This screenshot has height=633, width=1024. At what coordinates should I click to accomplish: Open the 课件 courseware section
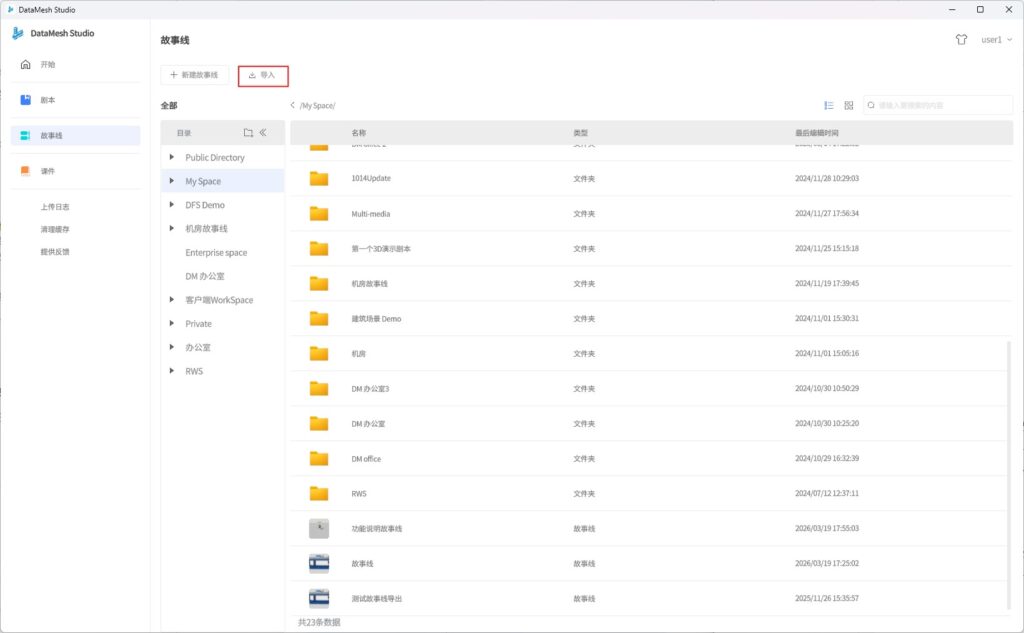48,171
